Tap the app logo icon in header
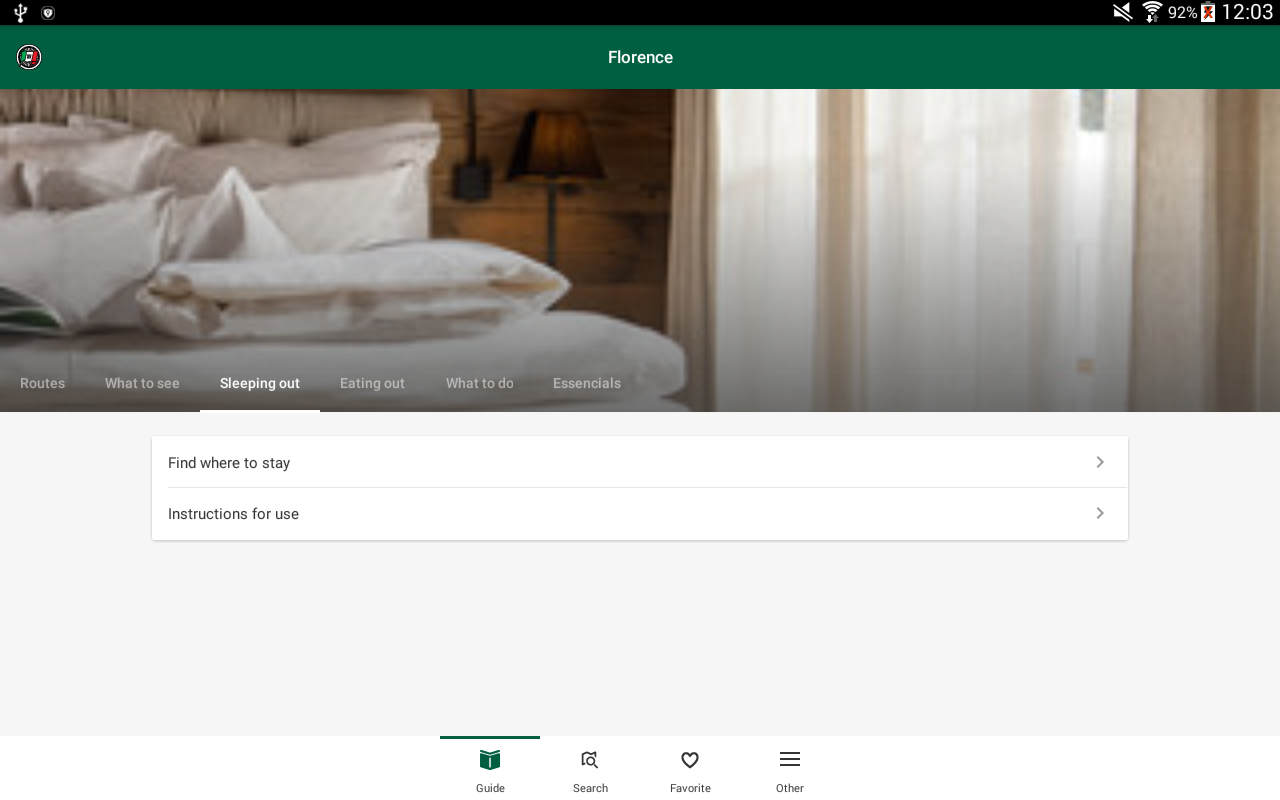The width and height of the screenshot is (1280, 800). click(29, 57)
